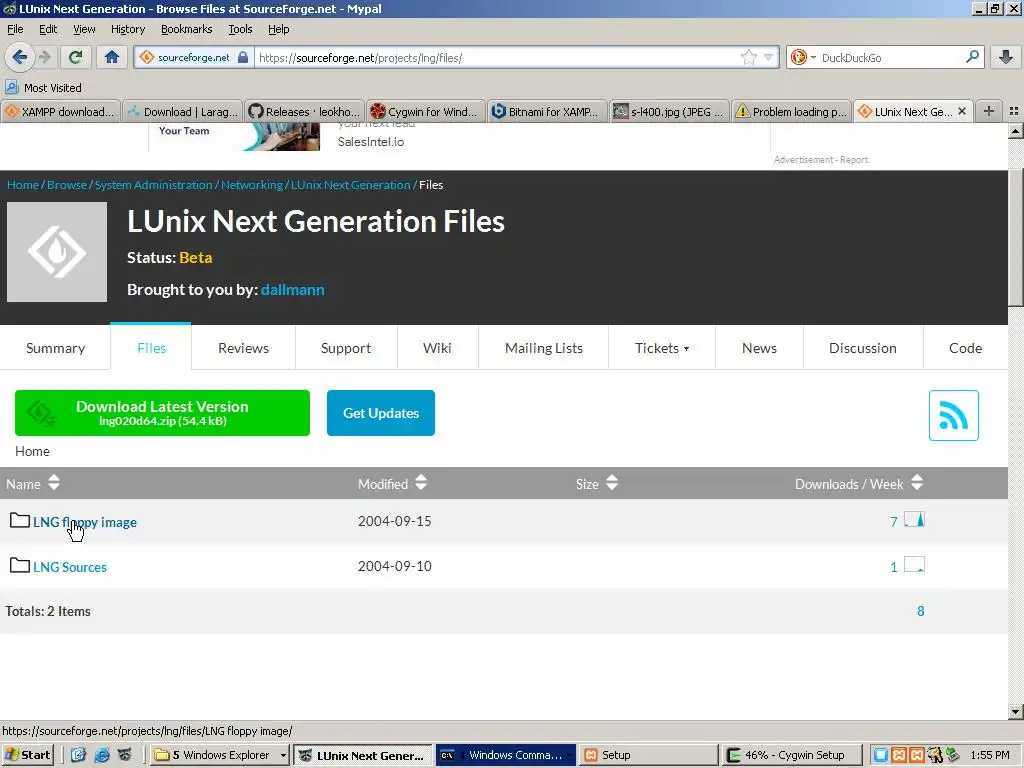Switch to Cygwin for Wind... tab
Viewport: 1024px width, 768px height.
point(426,112)
